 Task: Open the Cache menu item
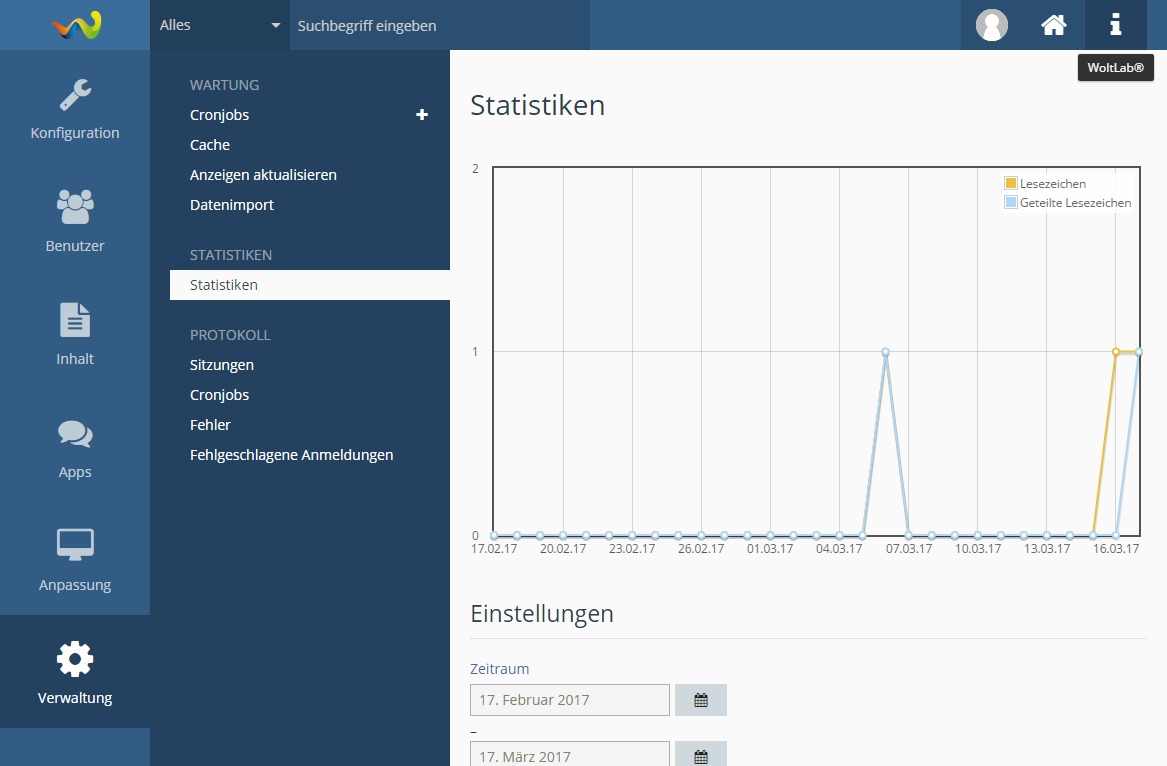210,145
